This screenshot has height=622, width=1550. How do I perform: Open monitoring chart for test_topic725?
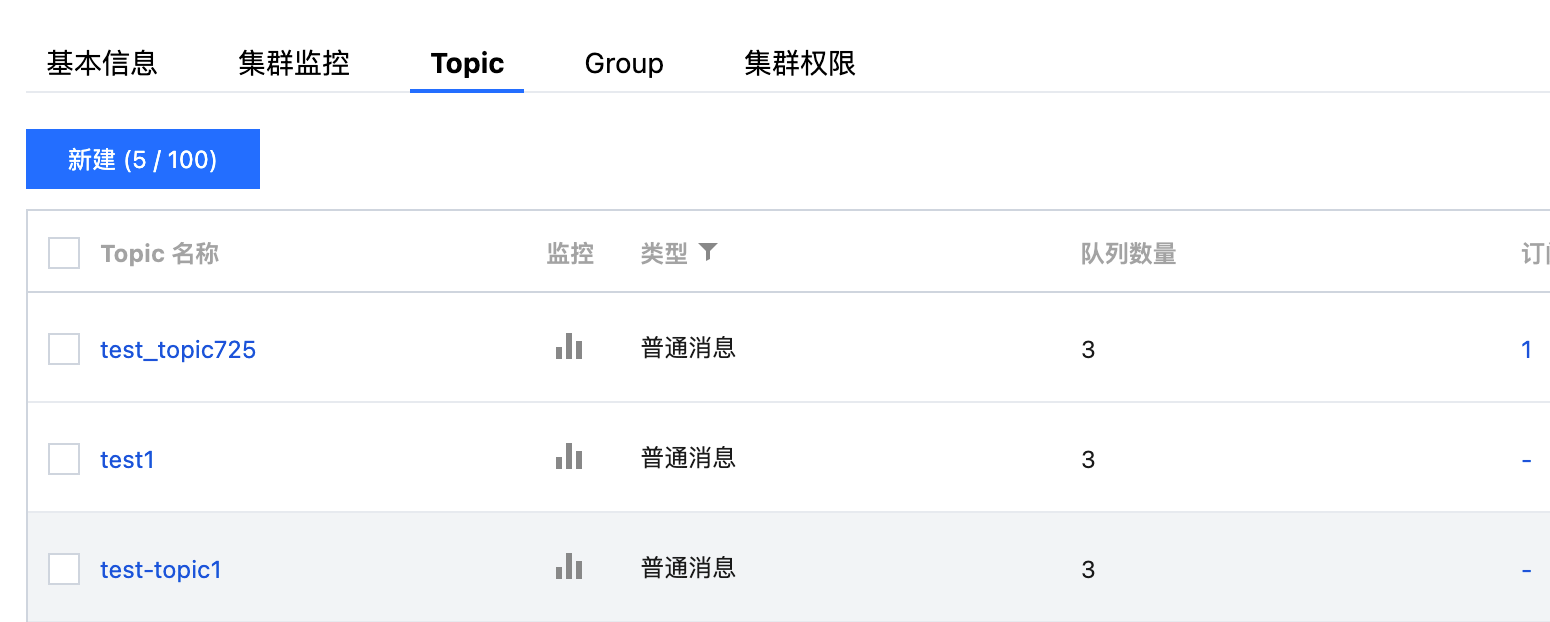[x=569, y=347]
